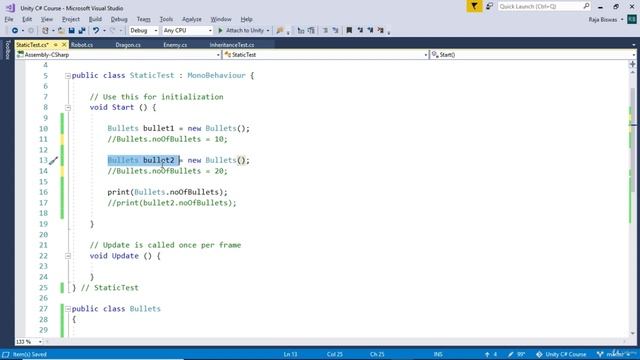Open the Build menu
The height and width of the screenshot is (360, 640).
pos(95,19)
